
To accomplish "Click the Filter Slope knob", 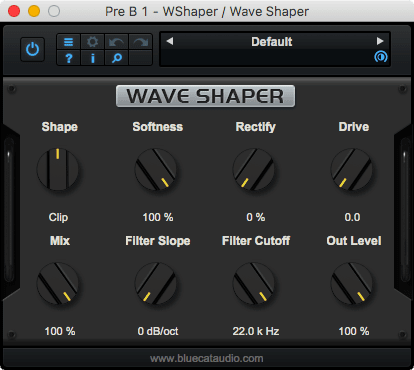I will coord(156,283).
